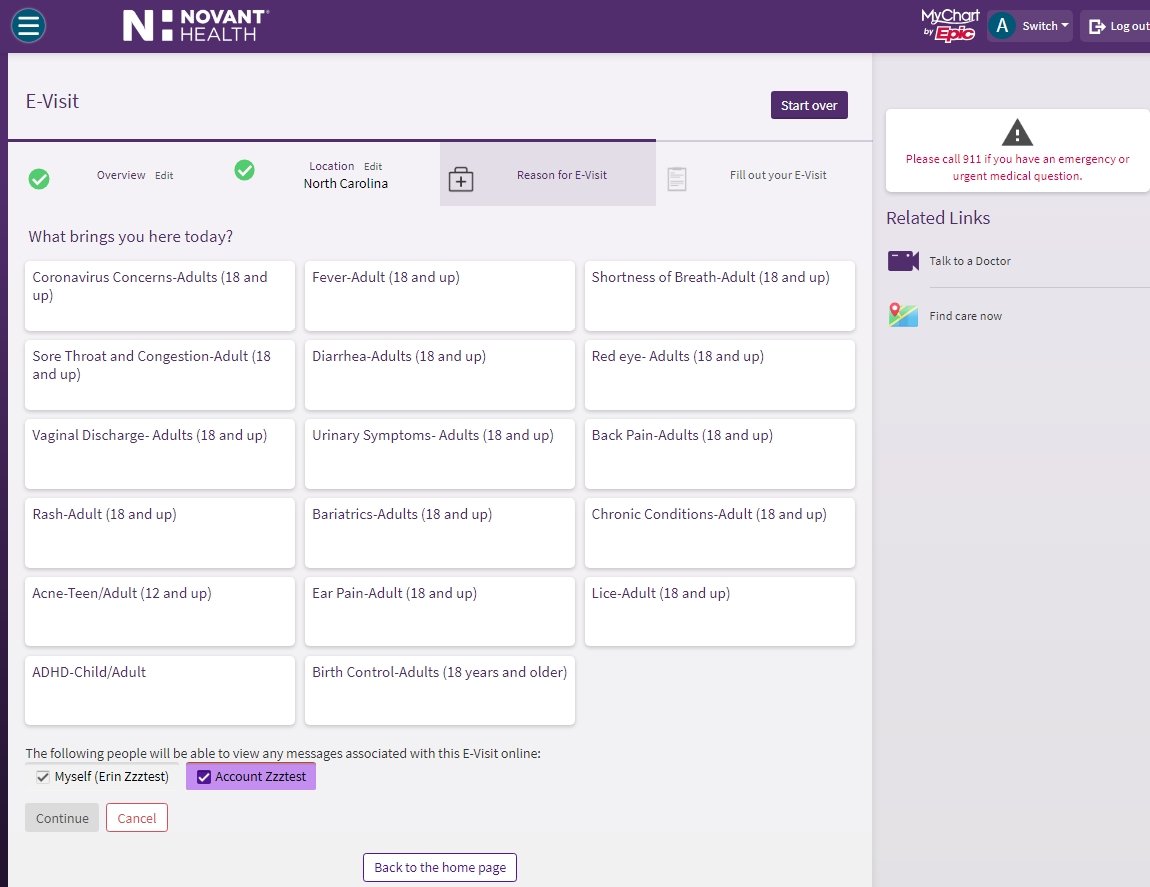The height and width of the screenshot is (887, 1150).
Task: Click the Log out door icon
Action: click(x=1098, y=25)
